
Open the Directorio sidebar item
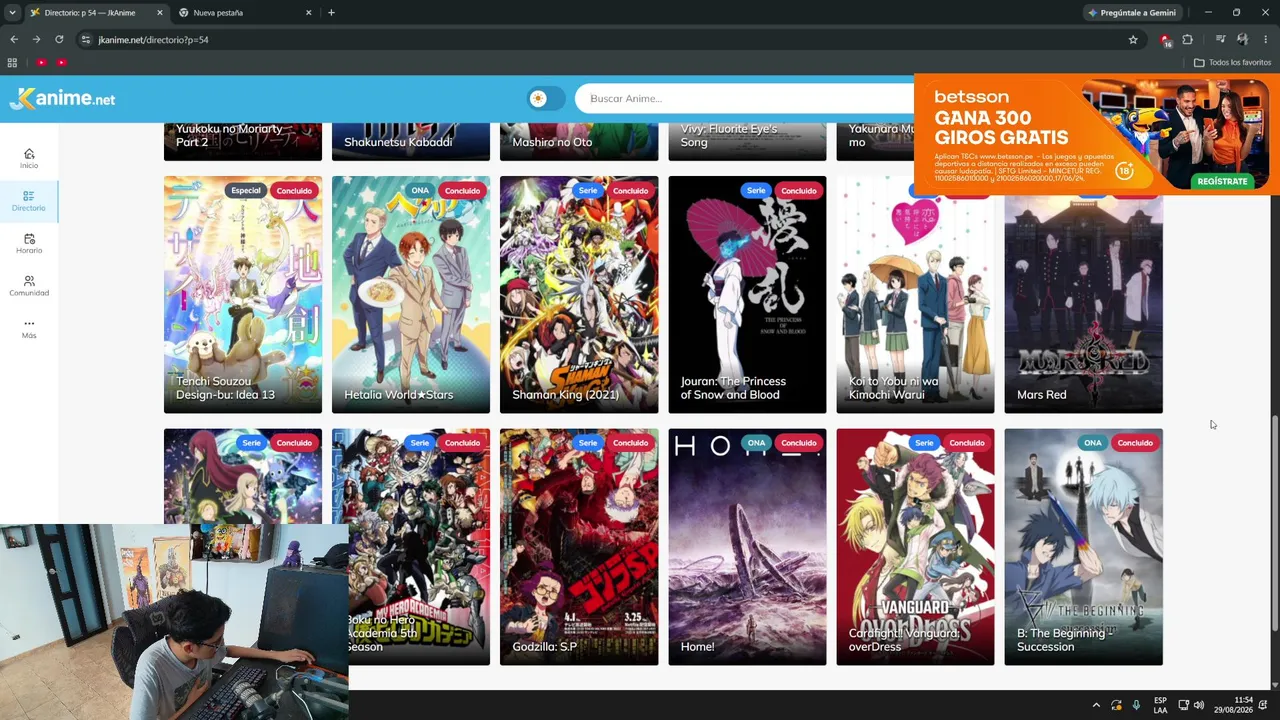click(29, 201)
